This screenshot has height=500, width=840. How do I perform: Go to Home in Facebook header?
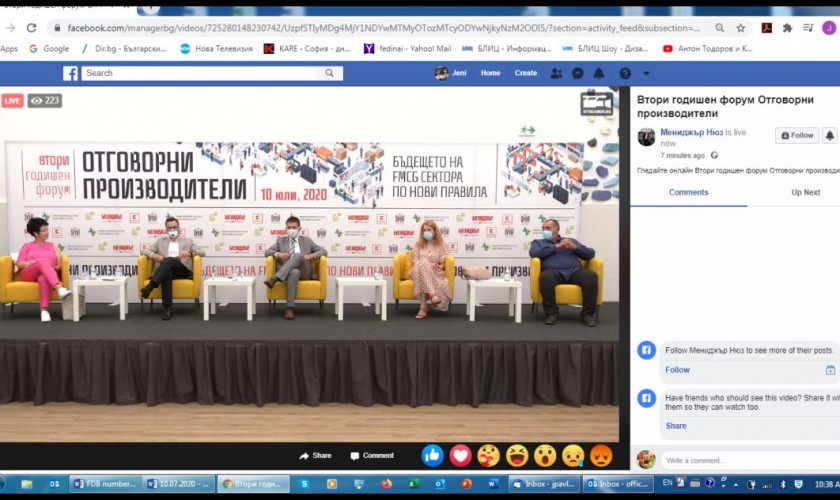tap(490, 73)
